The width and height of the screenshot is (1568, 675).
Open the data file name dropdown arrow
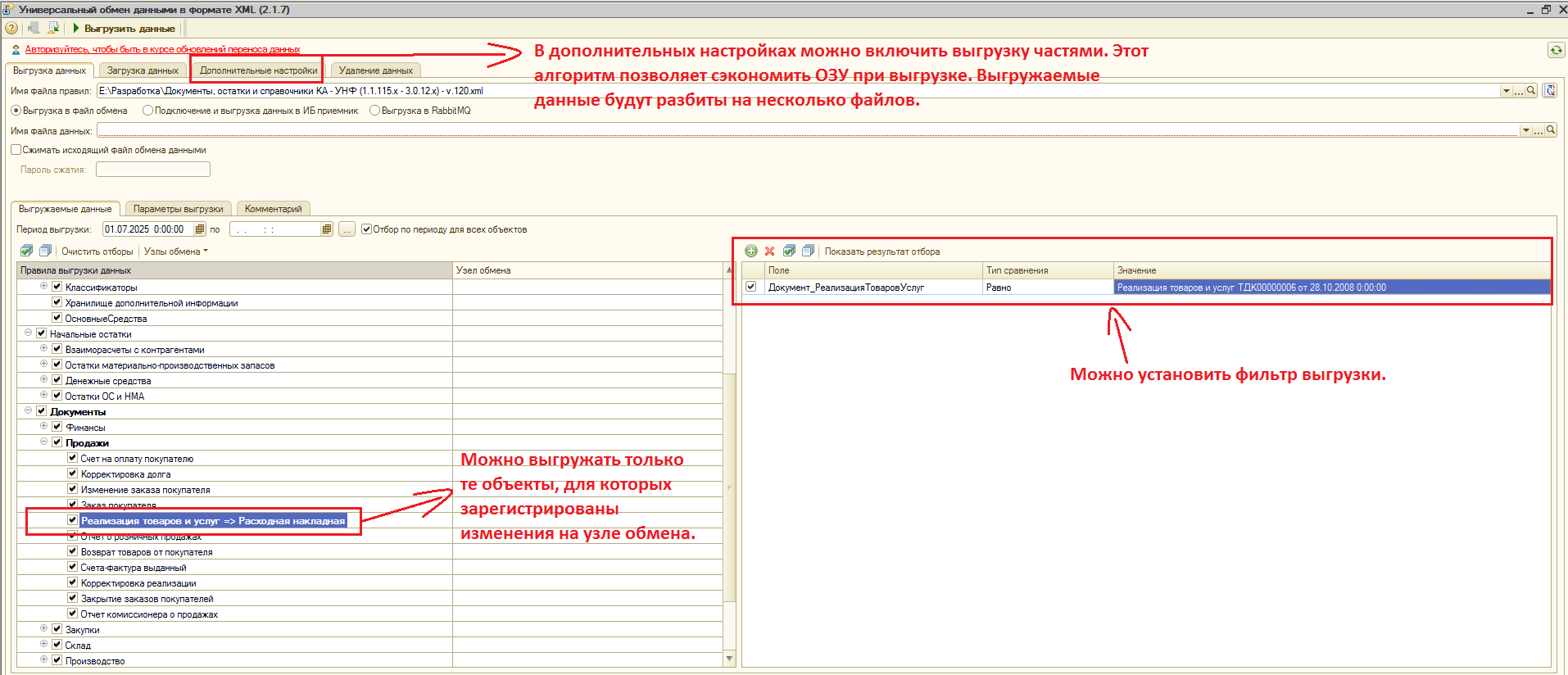[x=1525, y=130]
